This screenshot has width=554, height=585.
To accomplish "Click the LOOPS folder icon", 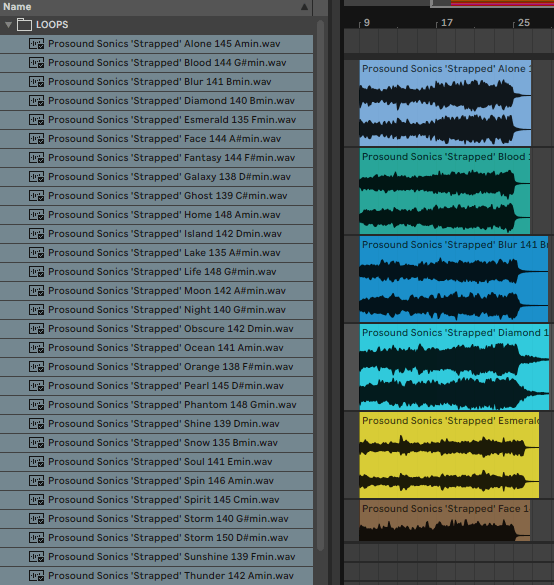I will click(24, 25).
